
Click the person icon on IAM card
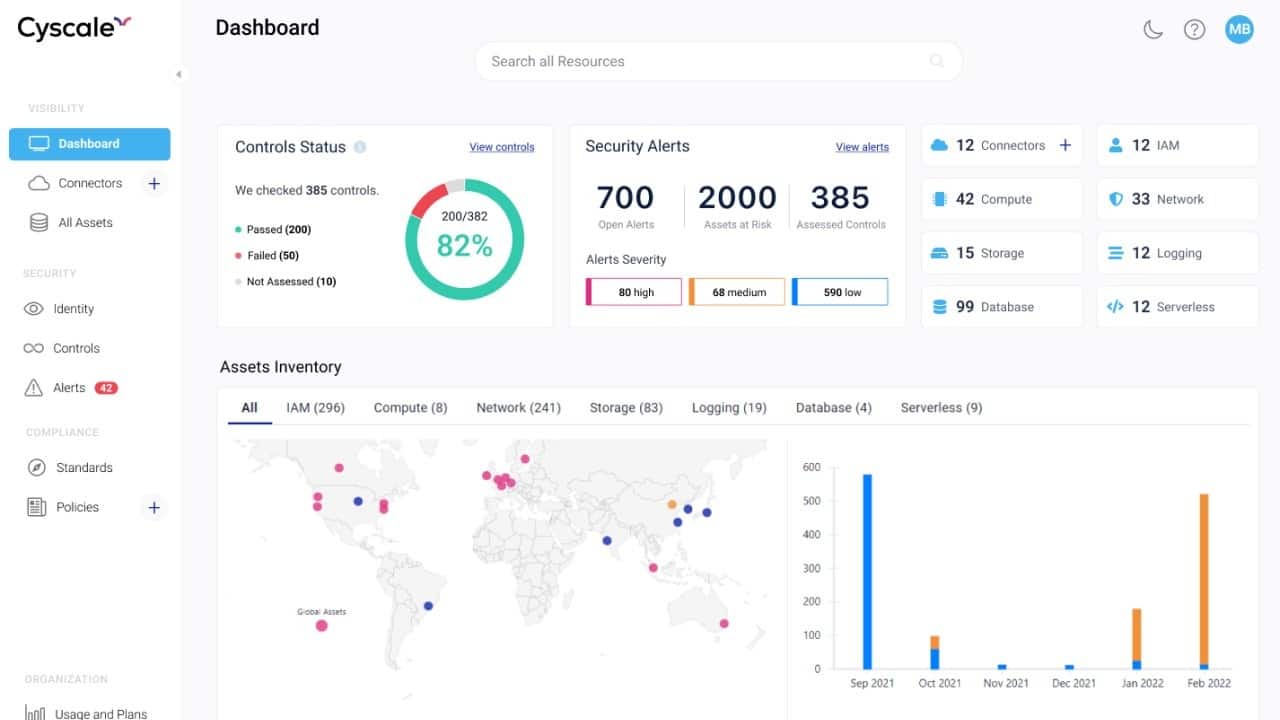click(1116, 145)
